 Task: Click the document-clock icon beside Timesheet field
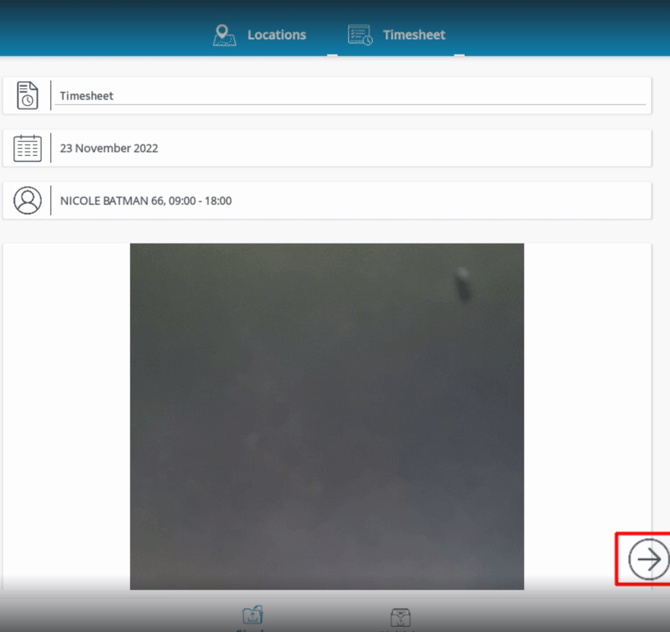(27, 96)
